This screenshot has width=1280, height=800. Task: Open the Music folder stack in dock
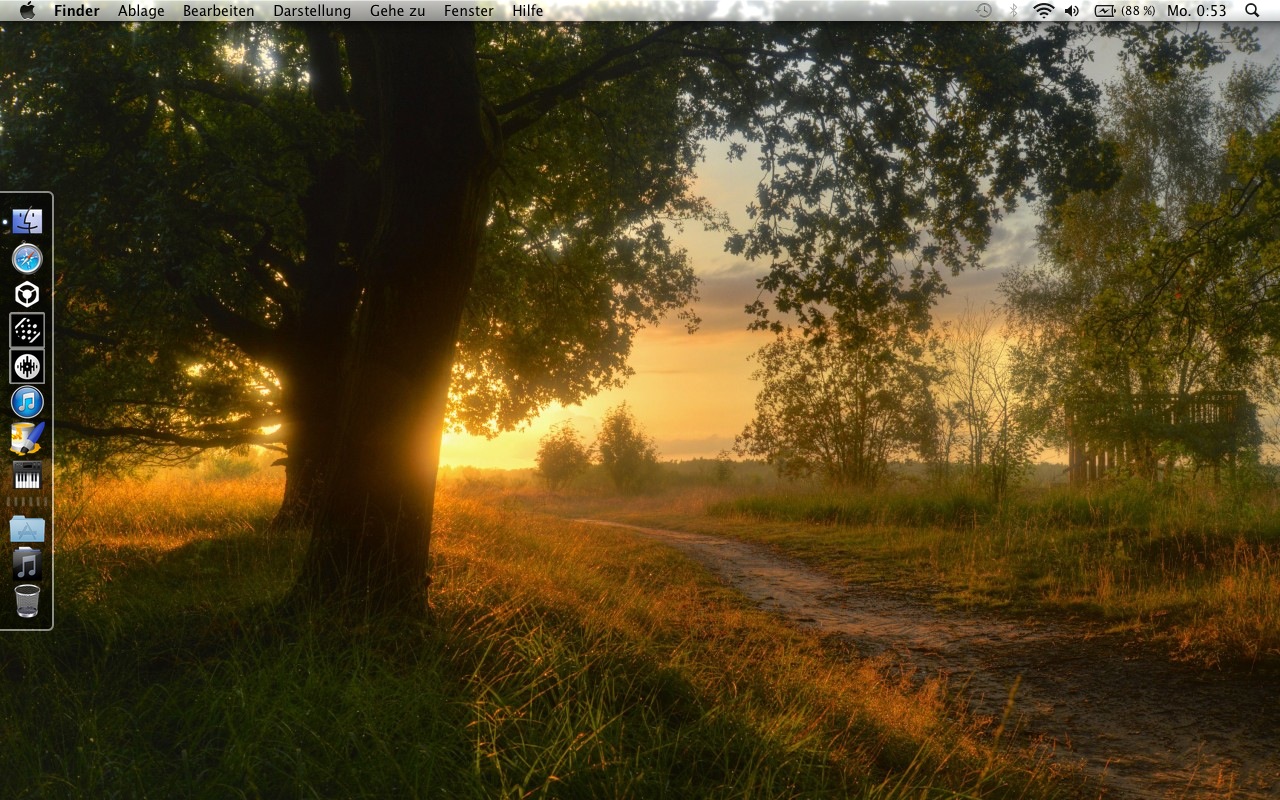pos(27,564)
